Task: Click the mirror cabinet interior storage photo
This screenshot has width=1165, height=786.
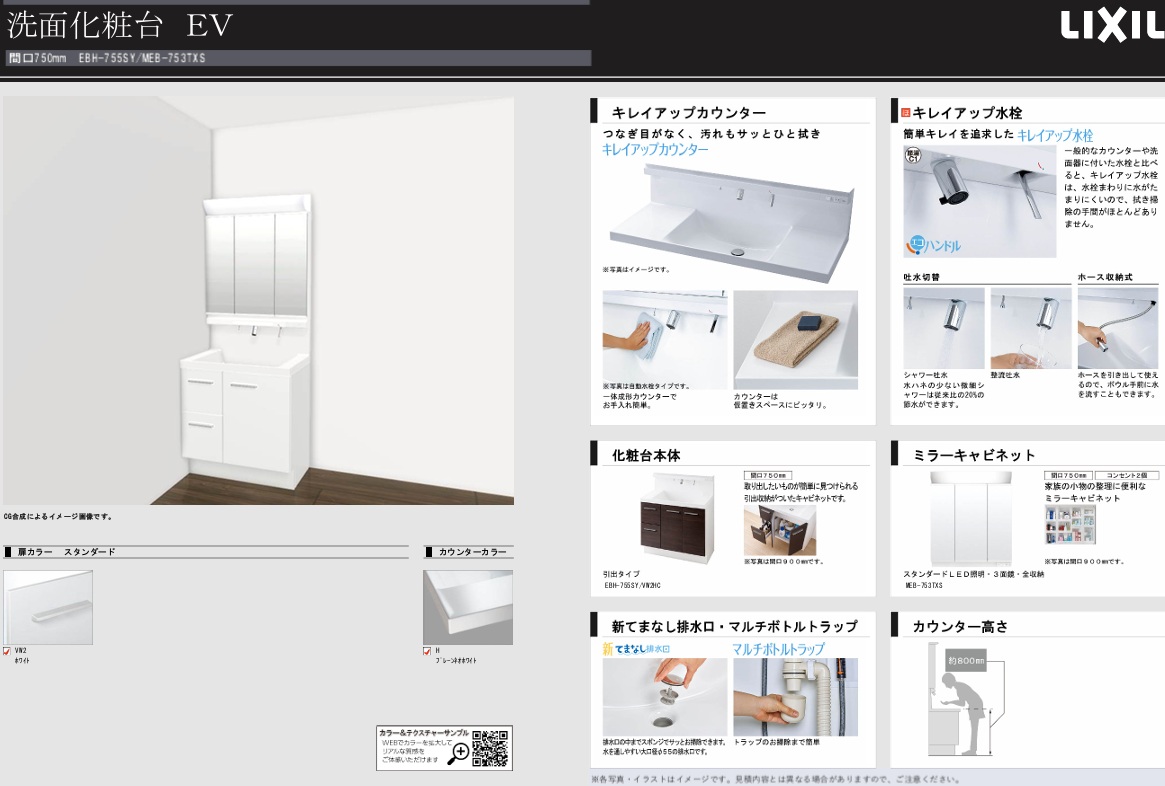Action: 1070,524
